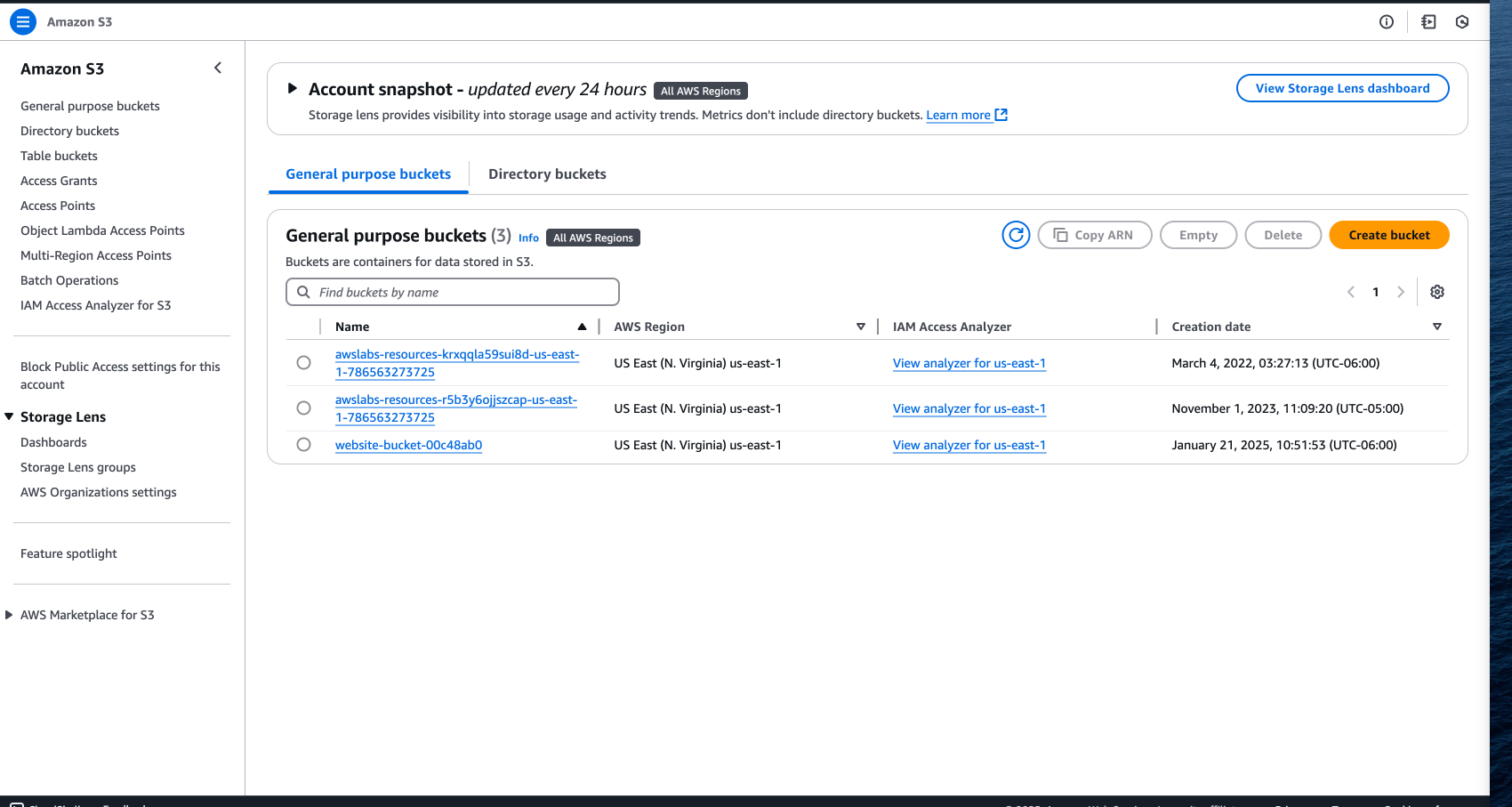Image resolution: width=1512 pixels, height=807 pixels.
Task: Open Object Lambda Access Points
Action: [x=102, y=230]
